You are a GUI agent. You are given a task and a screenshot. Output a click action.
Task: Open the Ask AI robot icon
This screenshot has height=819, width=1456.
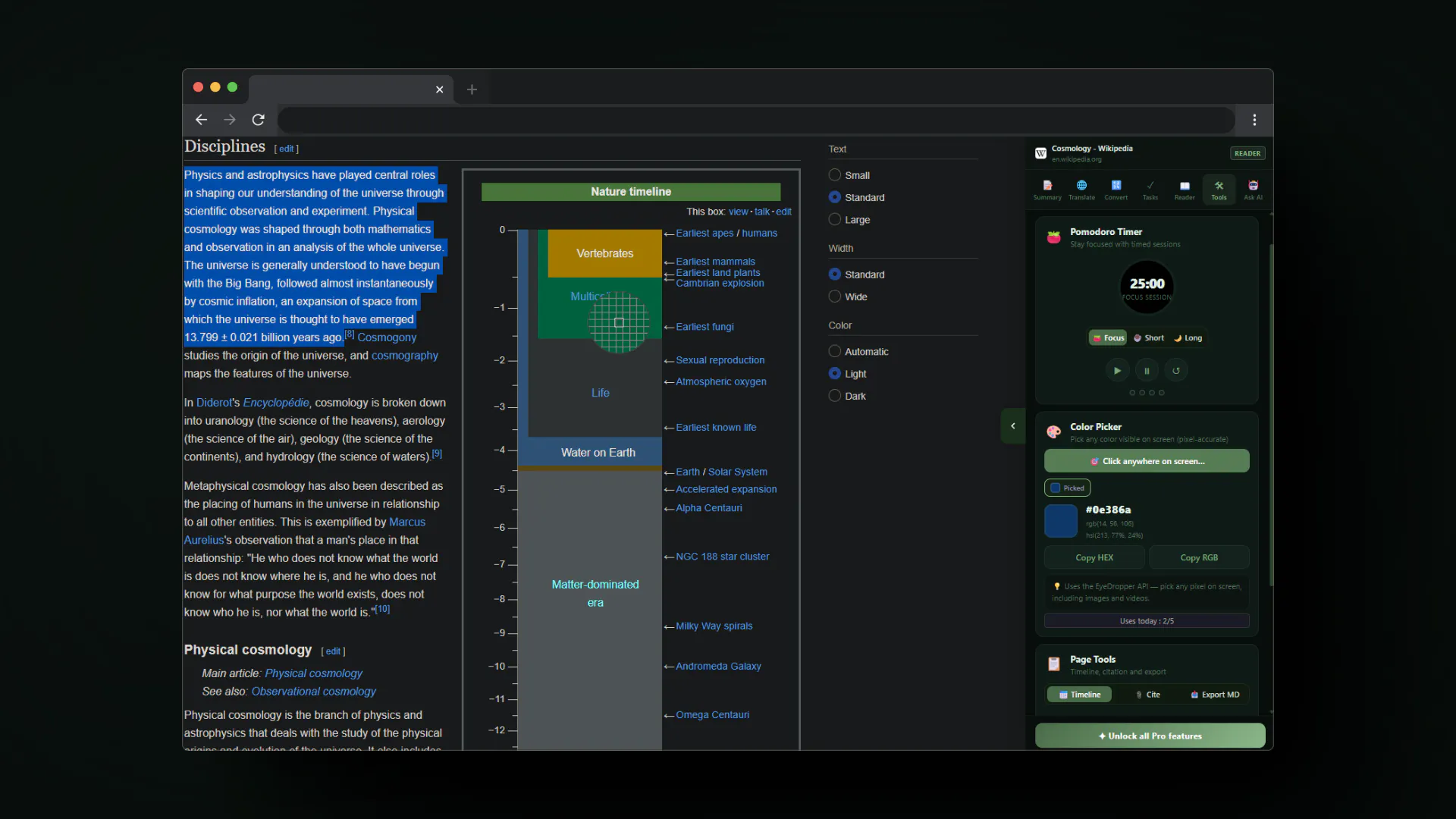(x=1253, y=190)
